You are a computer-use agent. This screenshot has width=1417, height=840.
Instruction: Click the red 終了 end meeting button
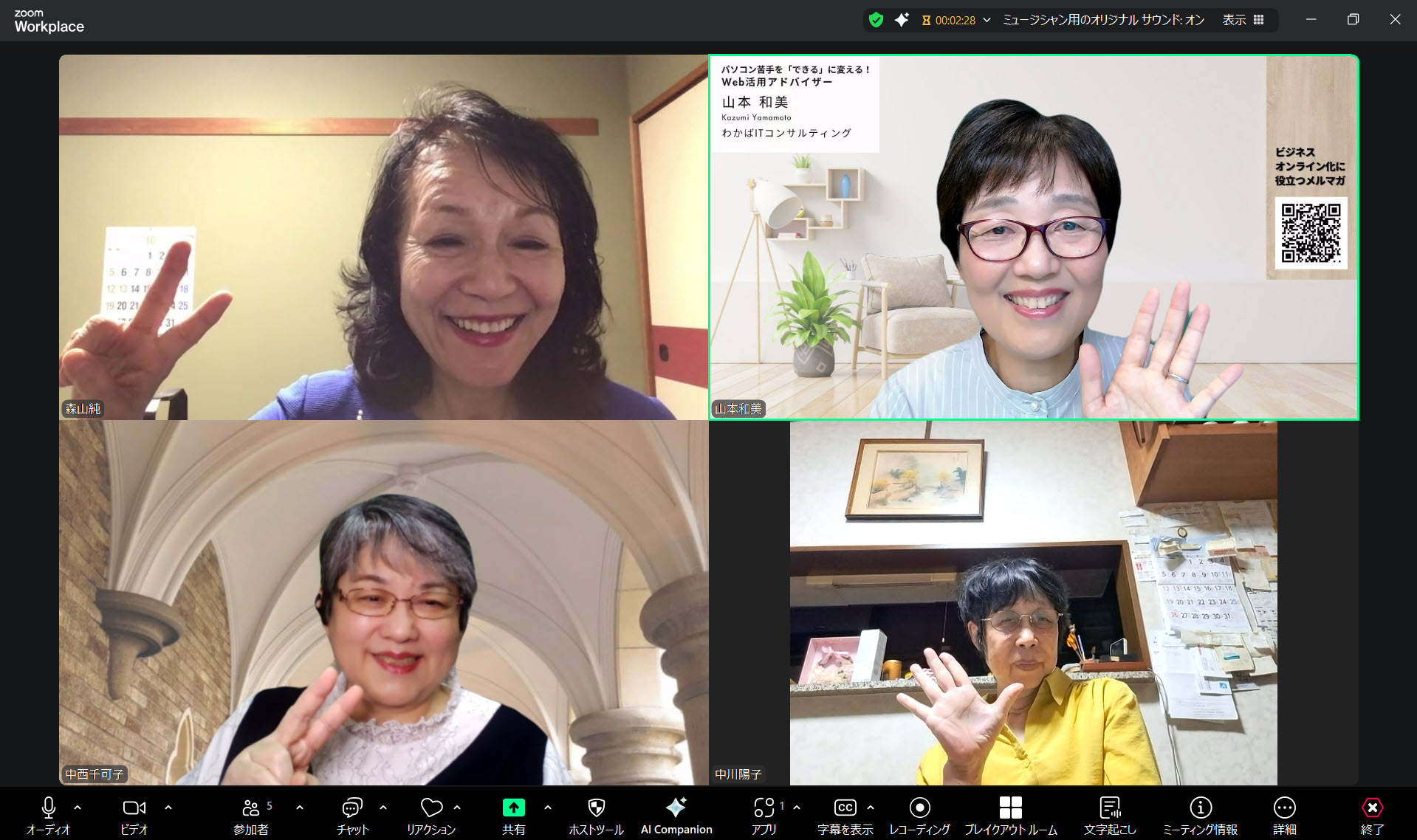tap(1372, 815)
